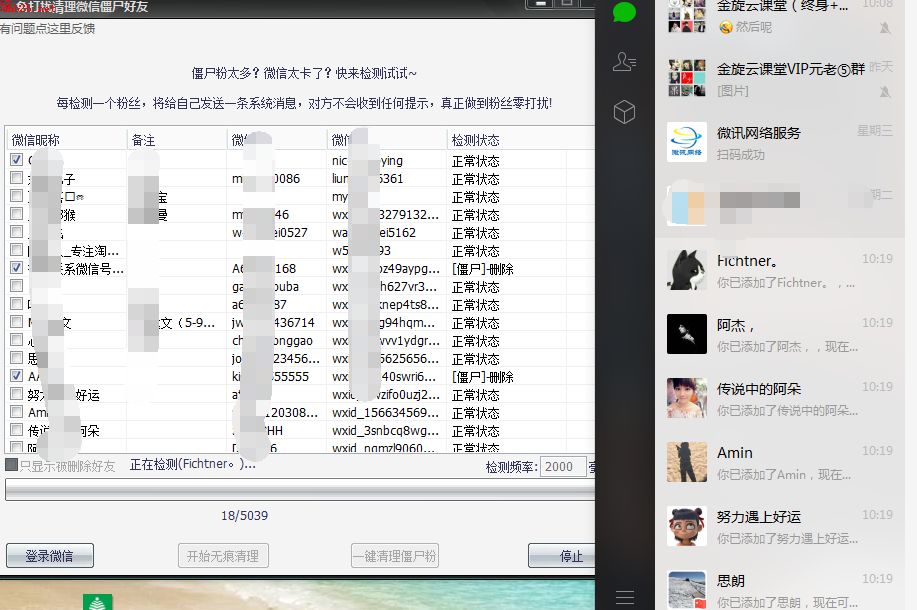Open the WeChat chats icon
Viewport: 917px width, 610px height.
(624, 12)
